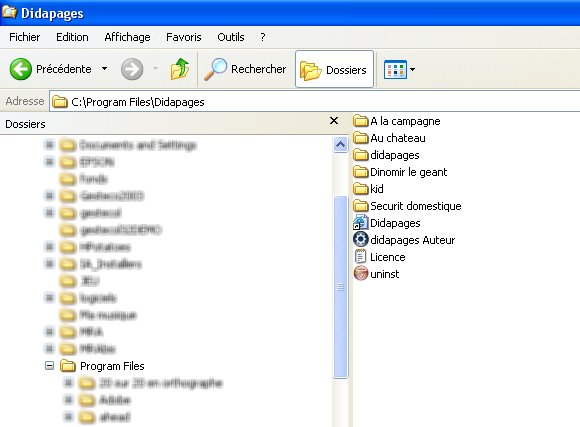Click the 'Dinomir le geant' name text
The width and height of the screenshot is (580, 427).
409,172
